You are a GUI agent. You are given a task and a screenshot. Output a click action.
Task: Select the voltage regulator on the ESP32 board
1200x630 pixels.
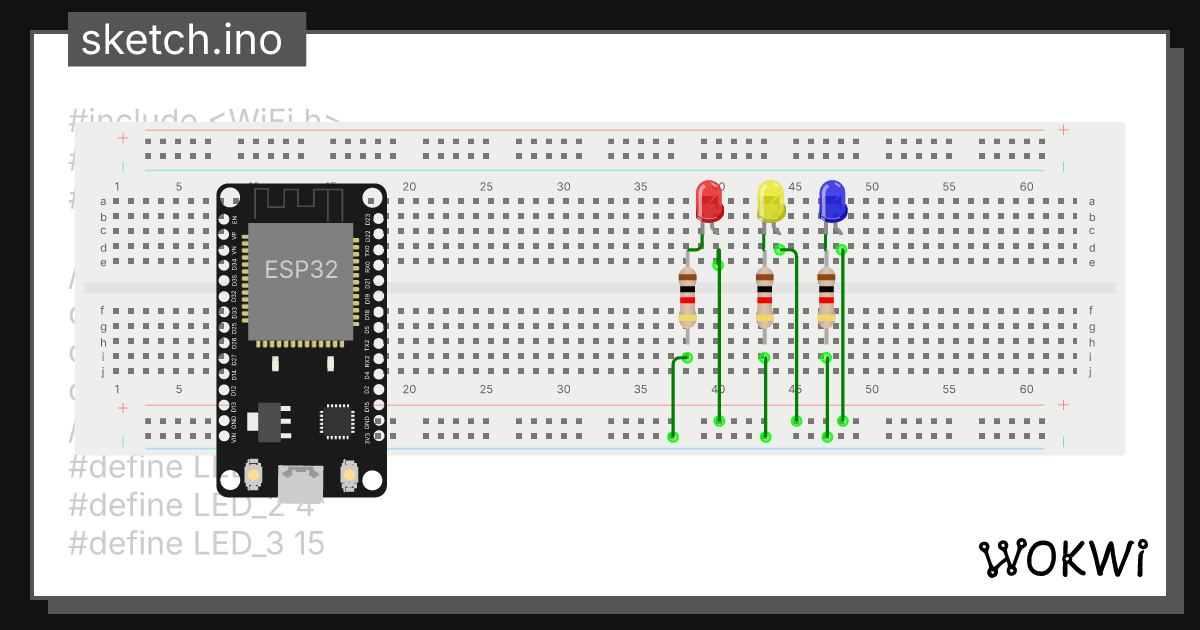271,421
